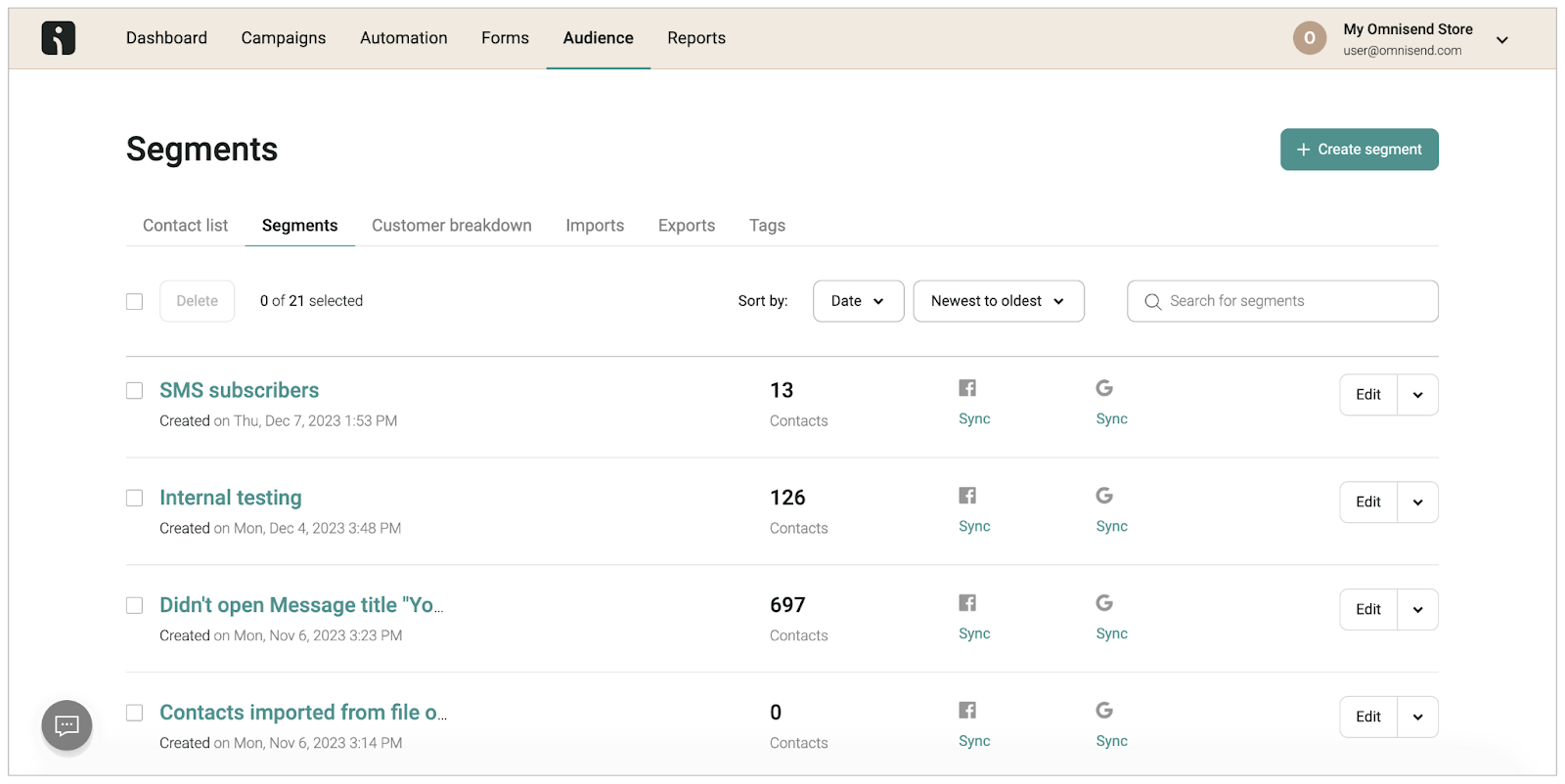Click the Create segment button
Screen dimensions: 1565x784
[x=1359, y=150]
